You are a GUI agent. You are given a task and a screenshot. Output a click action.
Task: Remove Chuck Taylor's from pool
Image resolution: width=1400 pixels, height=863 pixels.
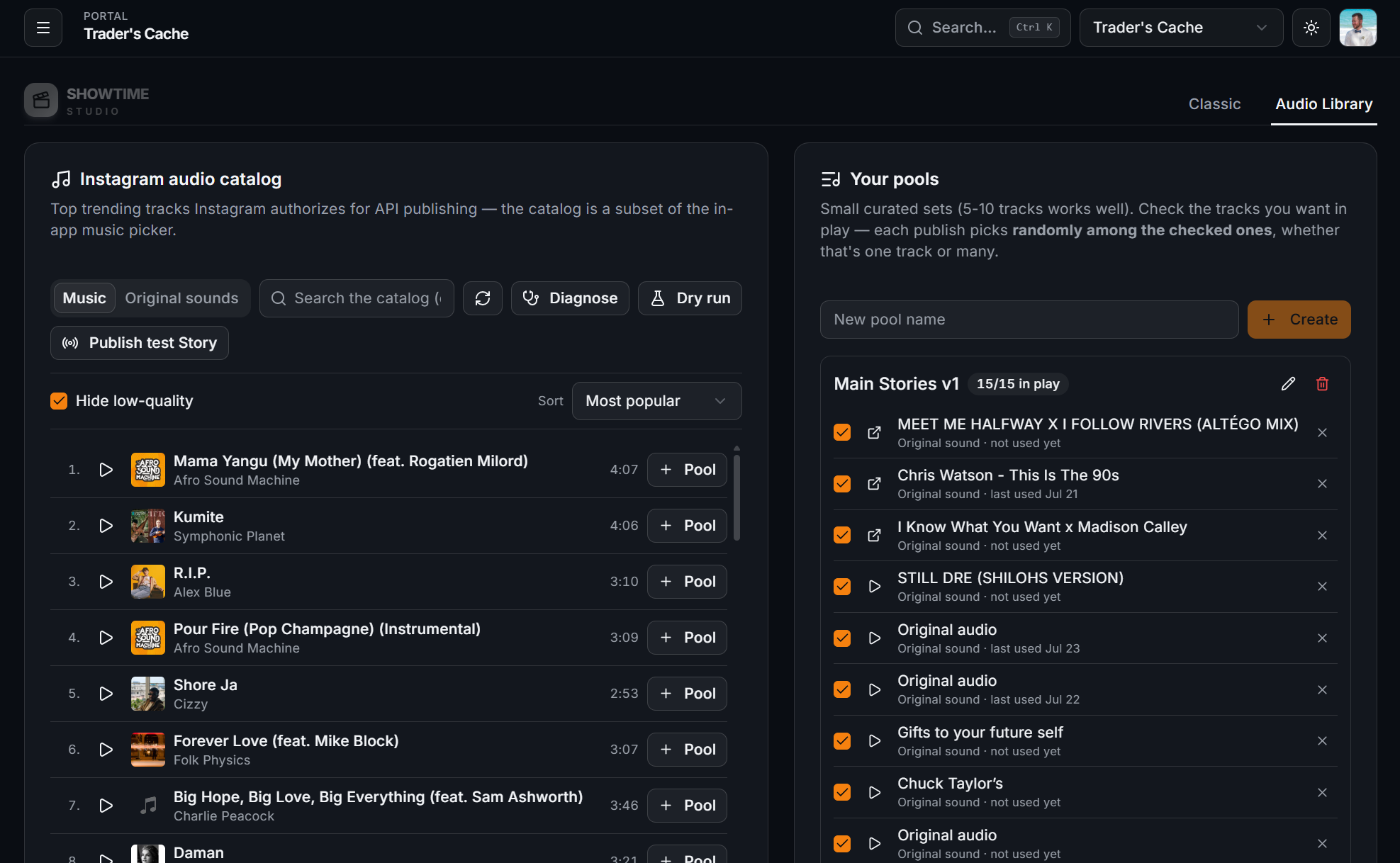point(1322,793)
